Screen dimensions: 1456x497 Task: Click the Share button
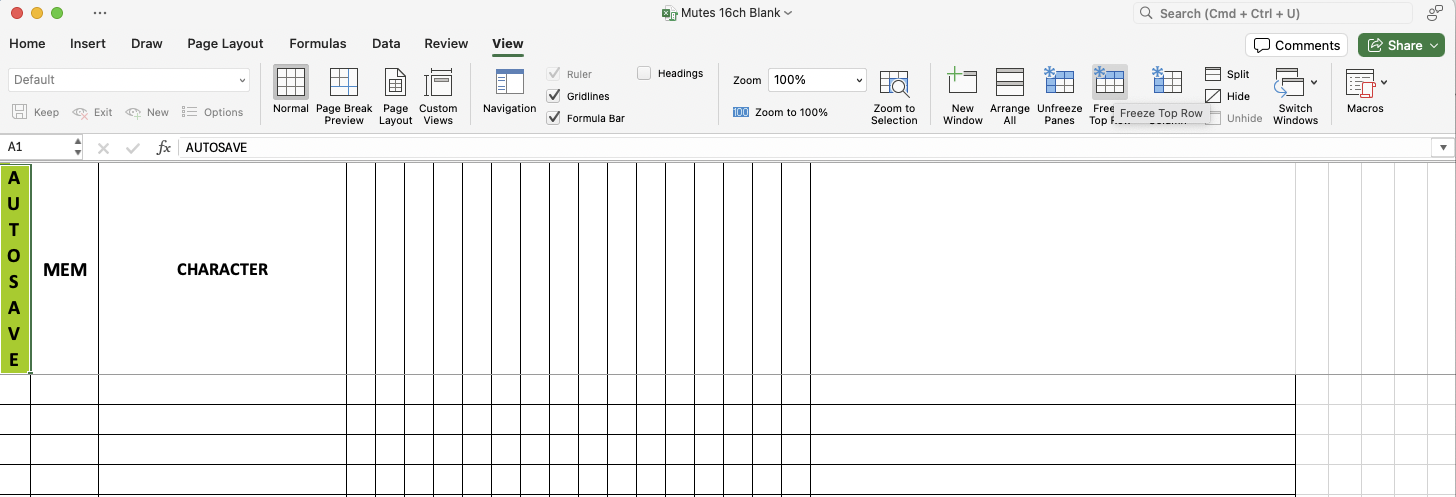(x=1394, y=45)
